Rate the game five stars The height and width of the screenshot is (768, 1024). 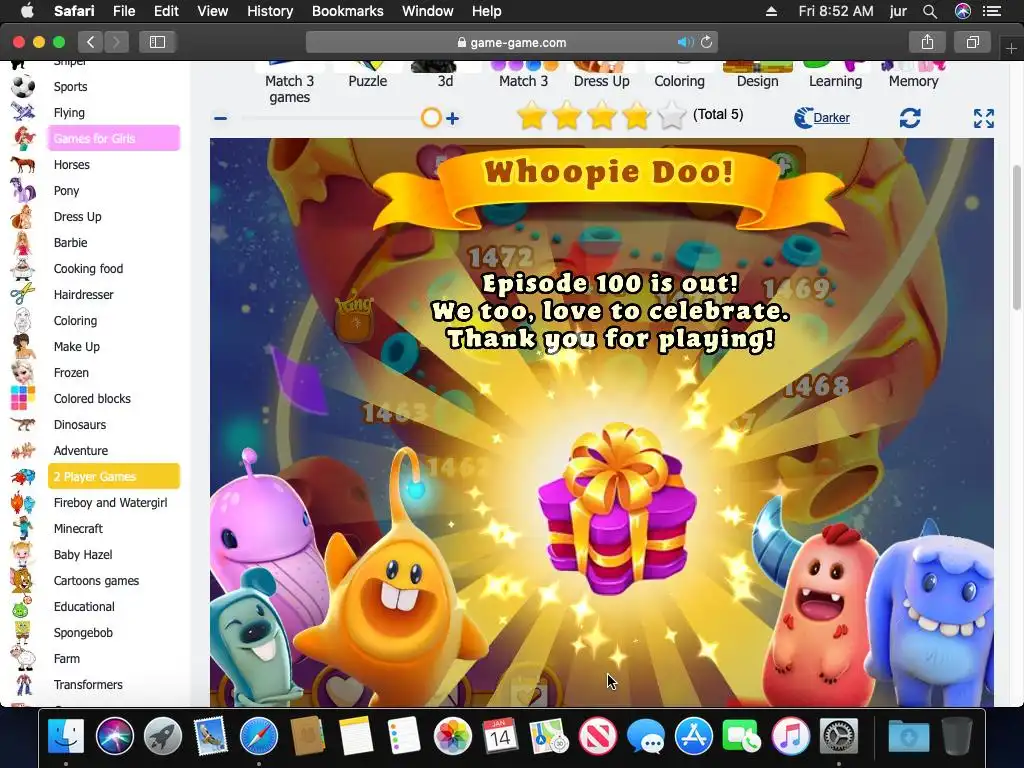(x=671, y=116)
